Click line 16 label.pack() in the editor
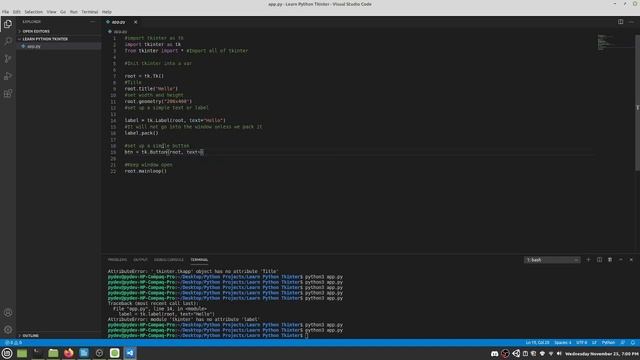This screenshot has height=360, width=640. 141,133
